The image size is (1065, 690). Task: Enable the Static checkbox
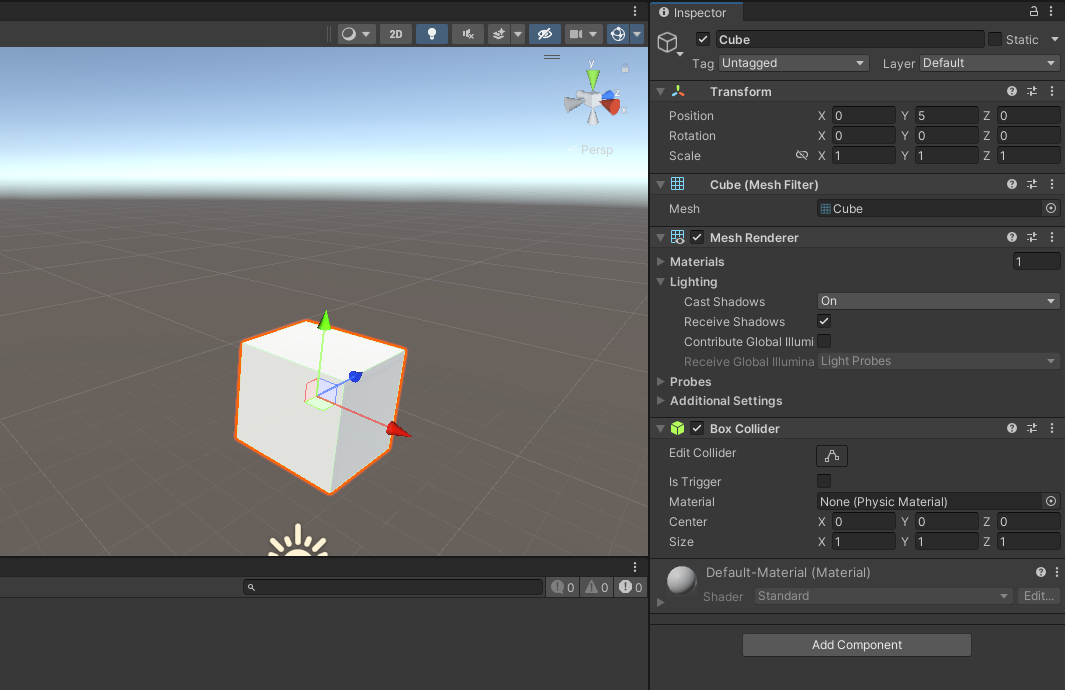click(995, 39)
